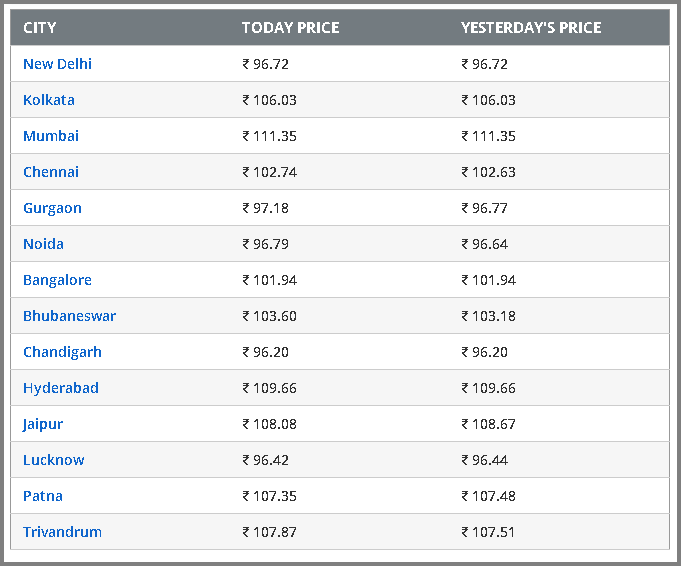Click Mumbai's today price ₹ 111.35
This screenshot has height=566, width=681.
point(269,136)
